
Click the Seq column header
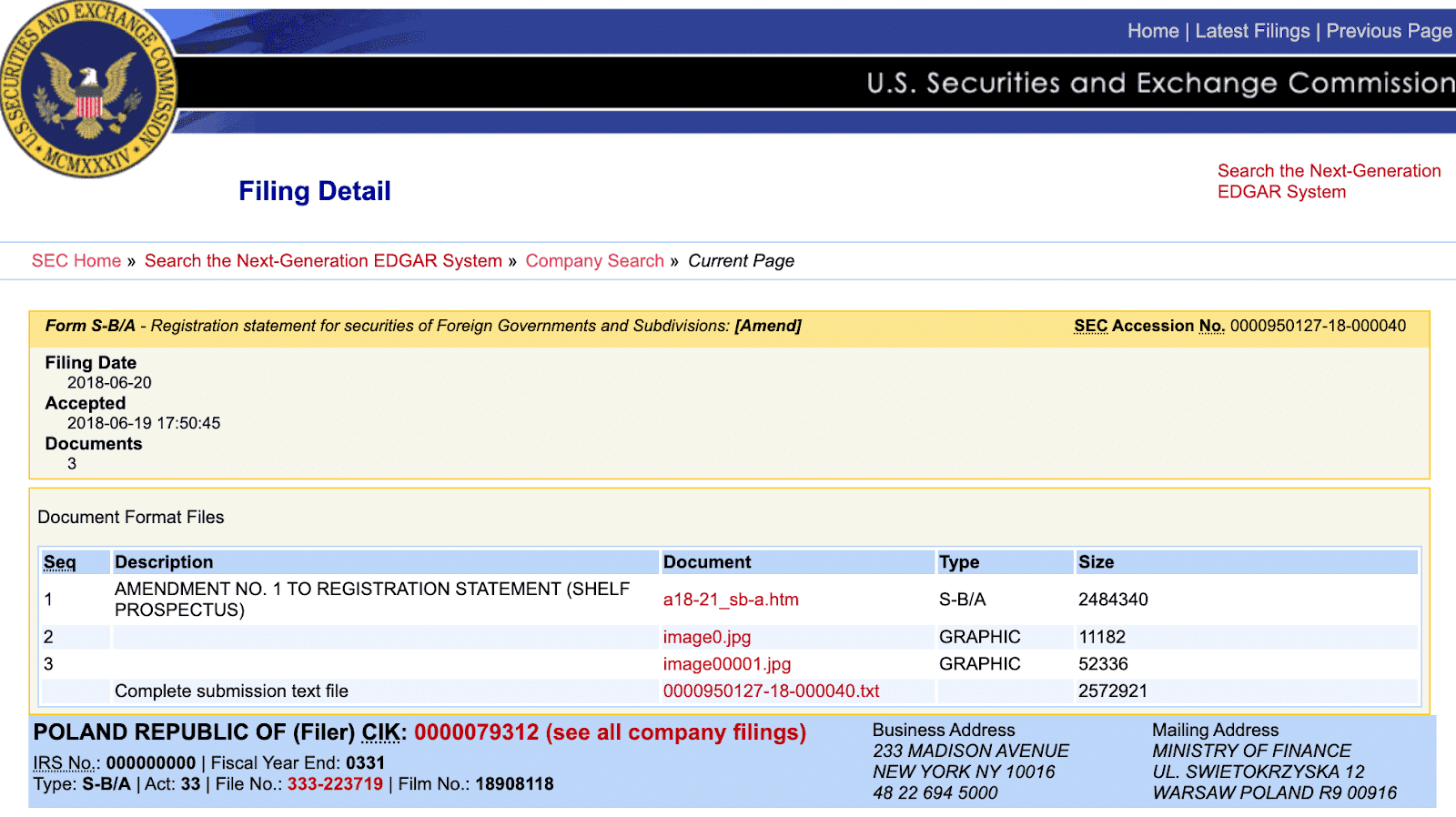(60, 562)
